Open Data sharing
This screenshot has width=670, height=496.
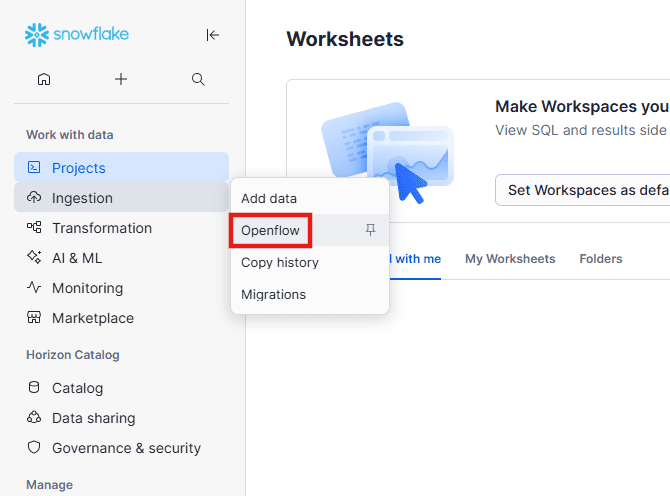click(x=121, y=417)
